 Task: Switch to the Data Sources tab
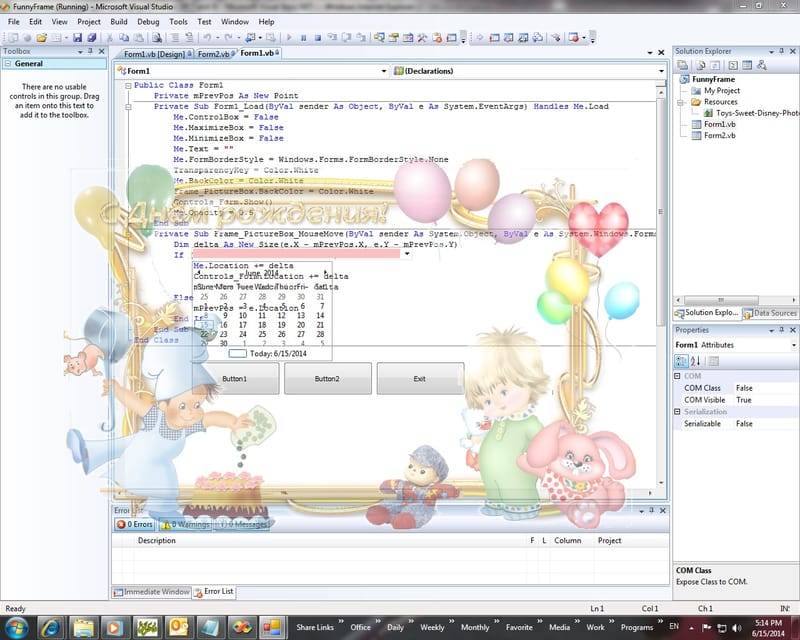770,313
